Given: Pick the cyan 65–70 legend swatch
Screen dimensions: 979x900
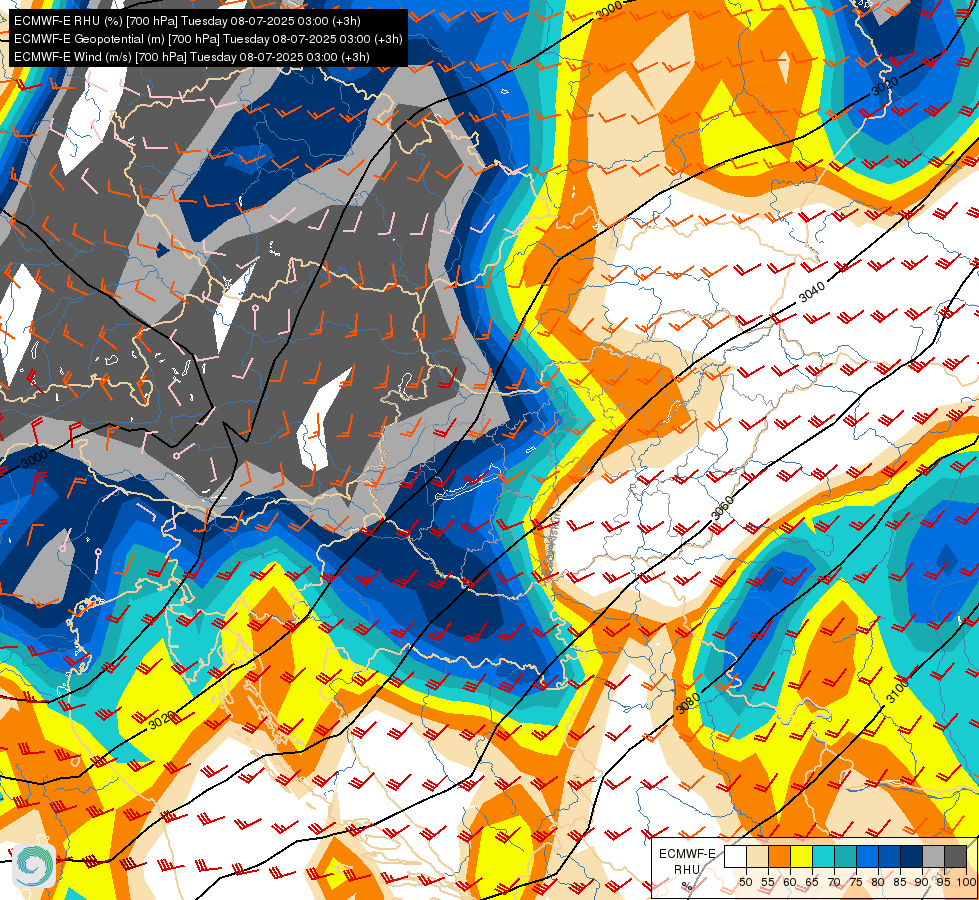Looking at the screenshot, I should 824,856.
